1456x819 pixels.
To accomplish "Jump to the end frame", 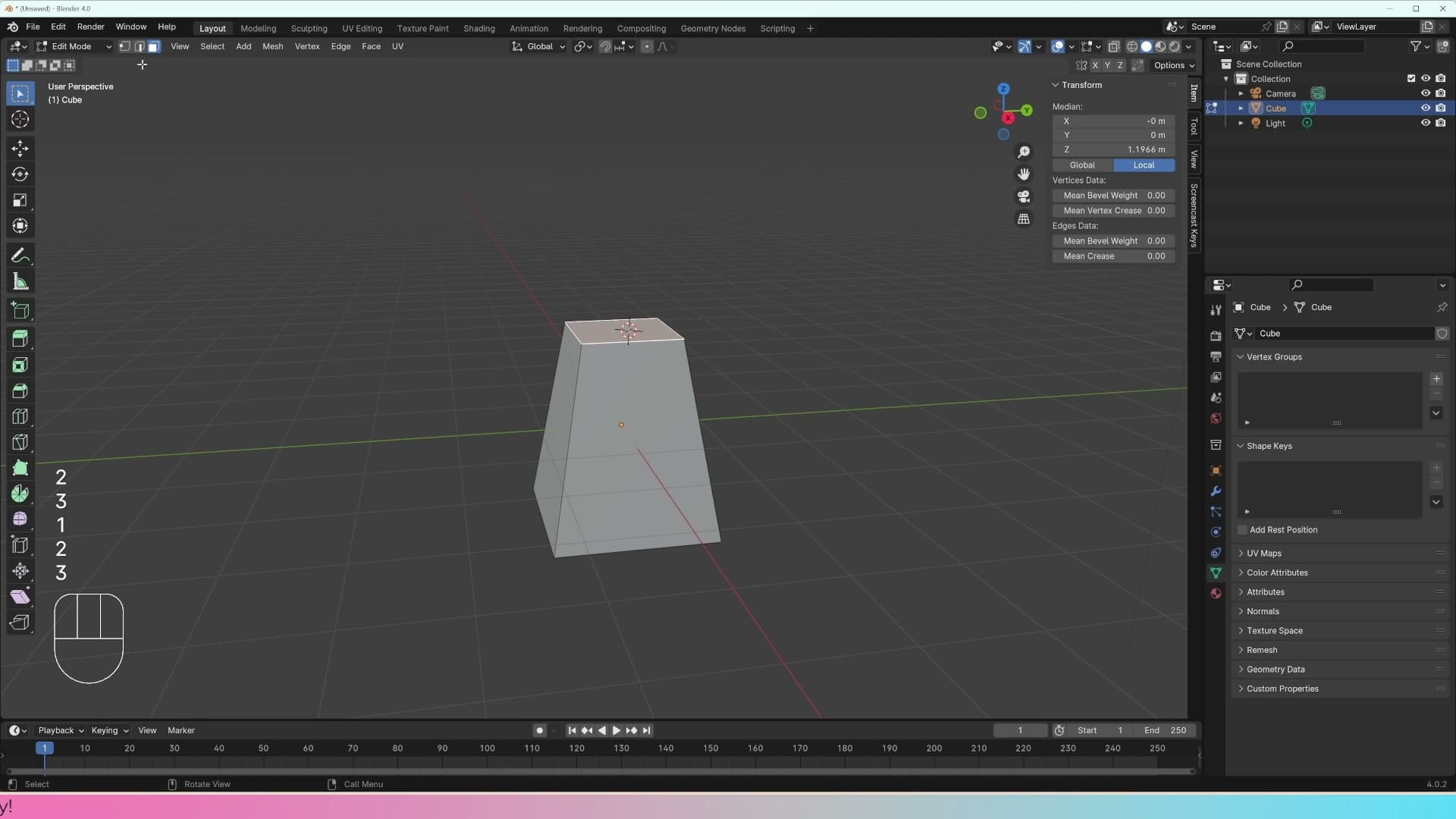I will [646, 730].
